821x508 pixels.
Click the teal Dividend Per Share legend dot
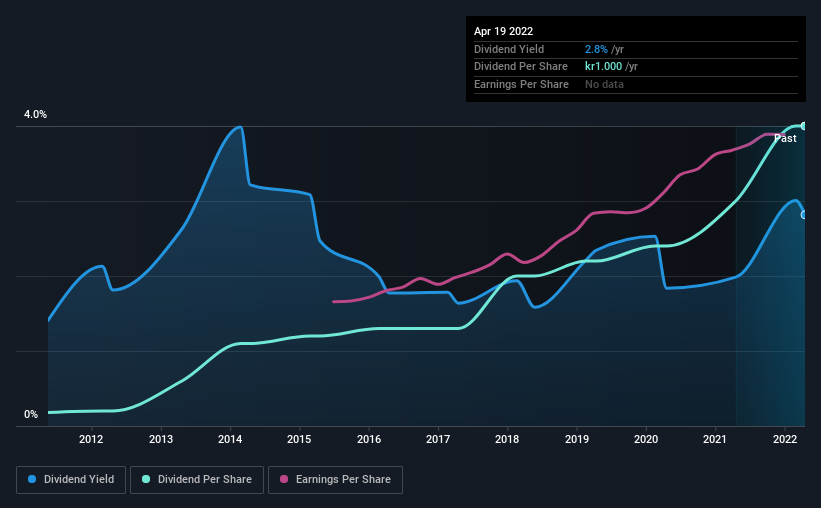pyautogui.click(x=146, y=479)
